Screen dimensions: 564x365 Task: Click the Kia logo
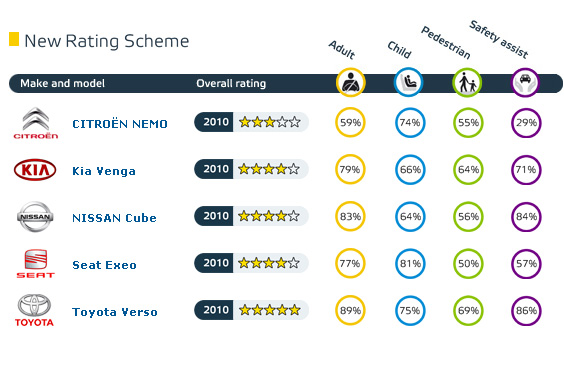tap(35, 170)
